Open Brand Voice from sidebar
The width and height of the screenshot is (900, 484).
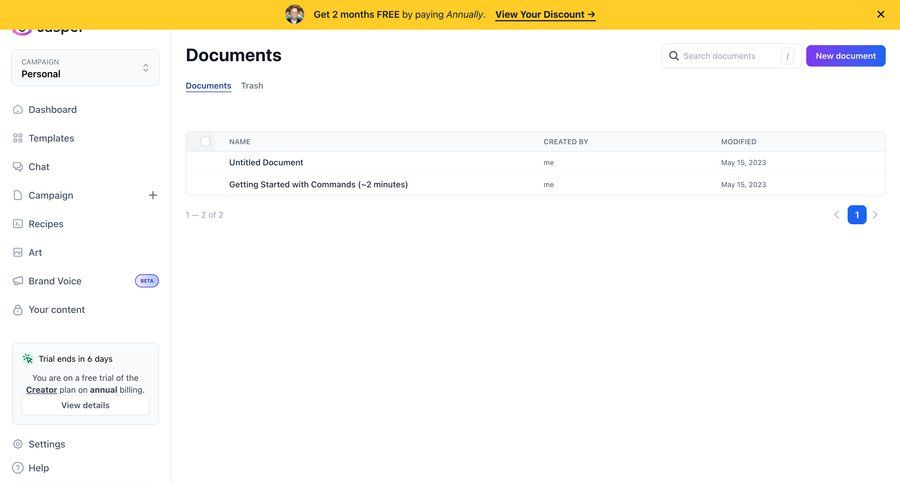coord(55,281)
